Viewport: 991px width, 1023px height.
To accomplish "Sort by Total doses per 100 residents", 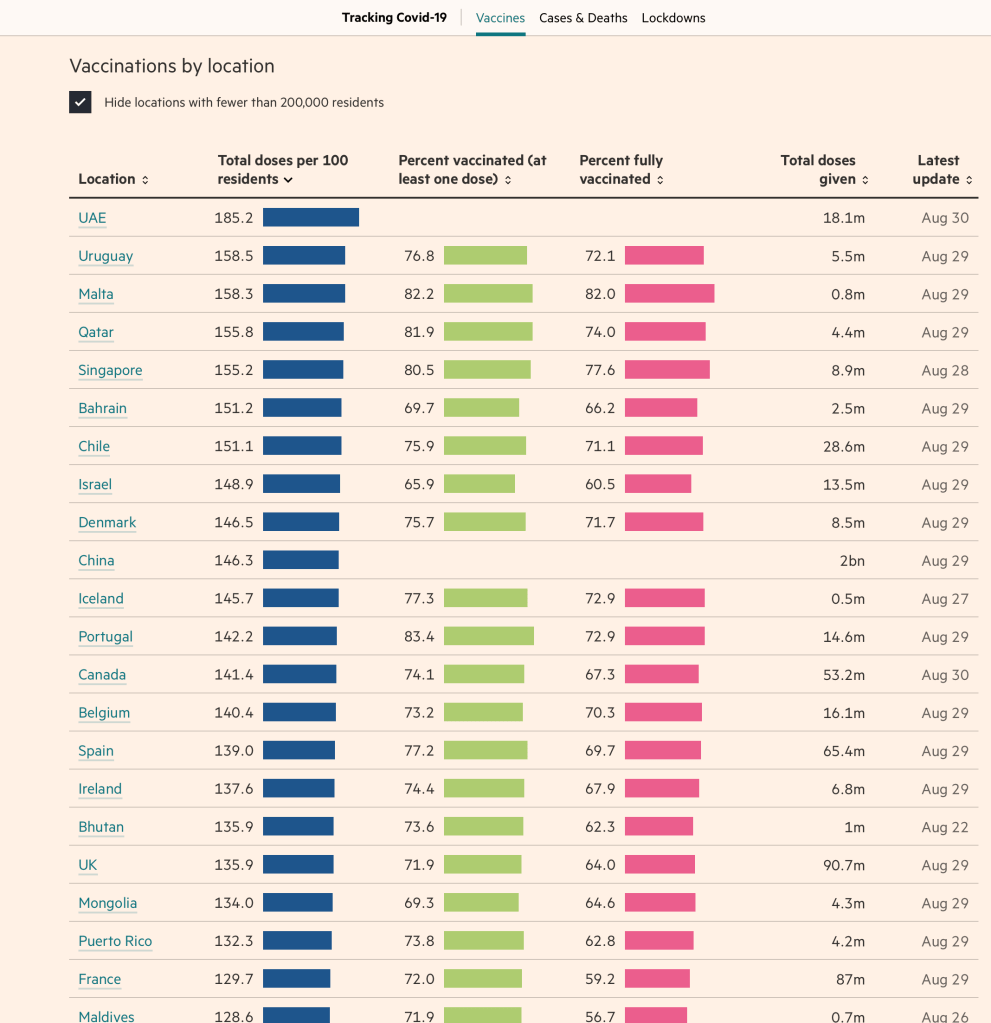I will pos(288,180).
